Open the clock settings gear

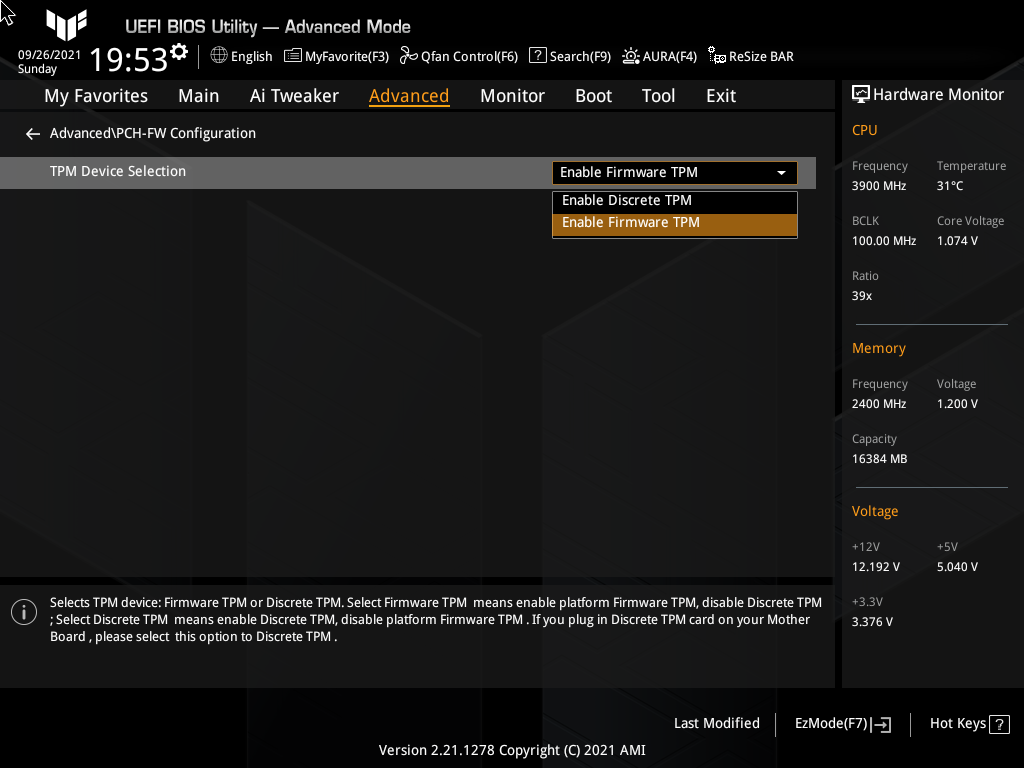coord(177,49)
